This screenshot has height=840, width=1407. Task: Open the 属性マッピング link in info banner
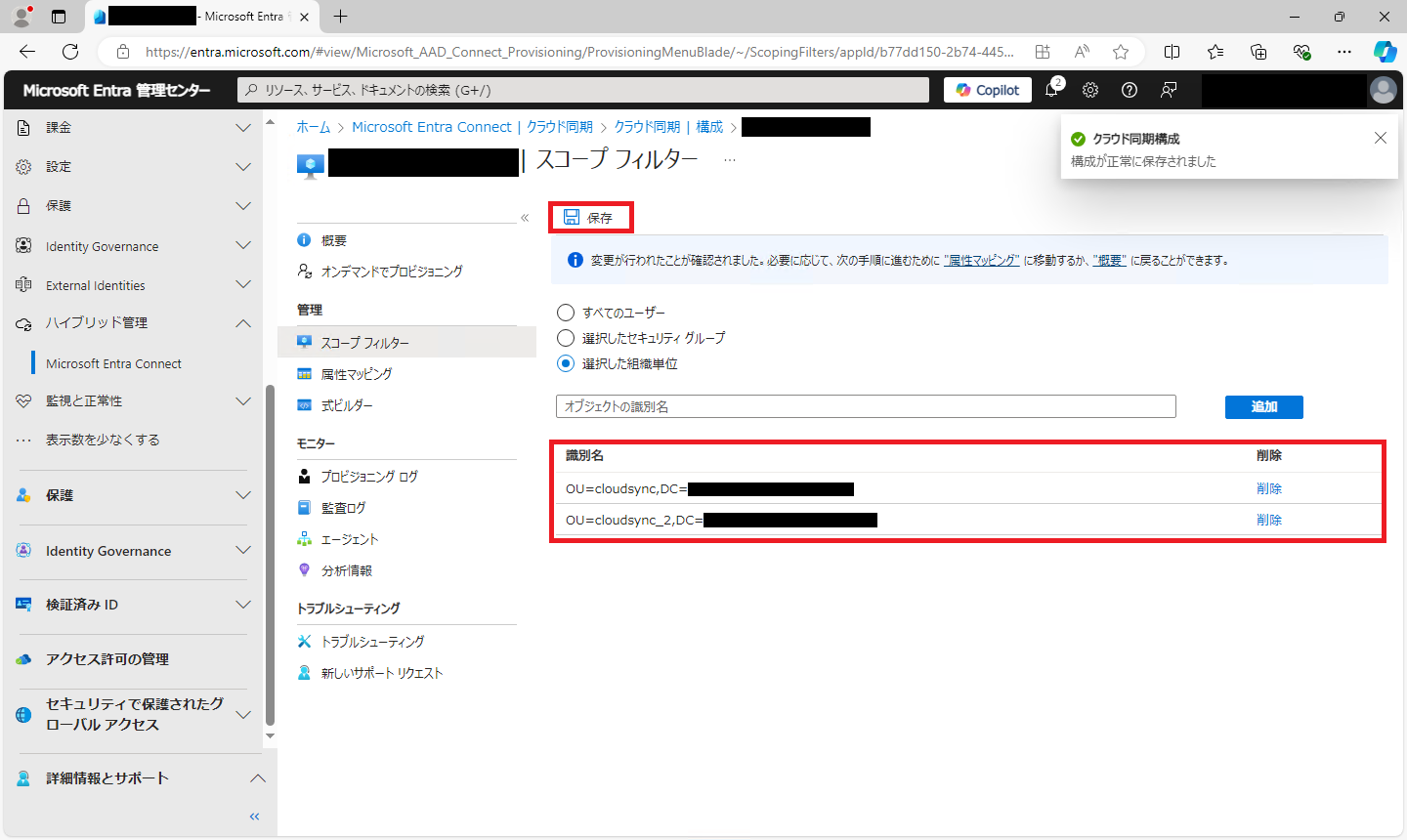[x=982, y=261]
